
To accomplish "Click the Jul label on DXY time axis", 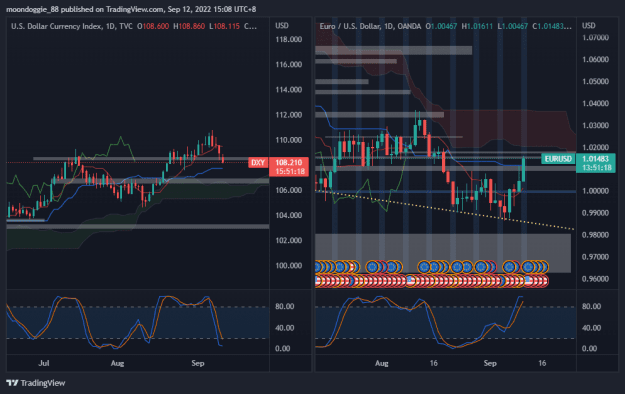I will 44,363.
